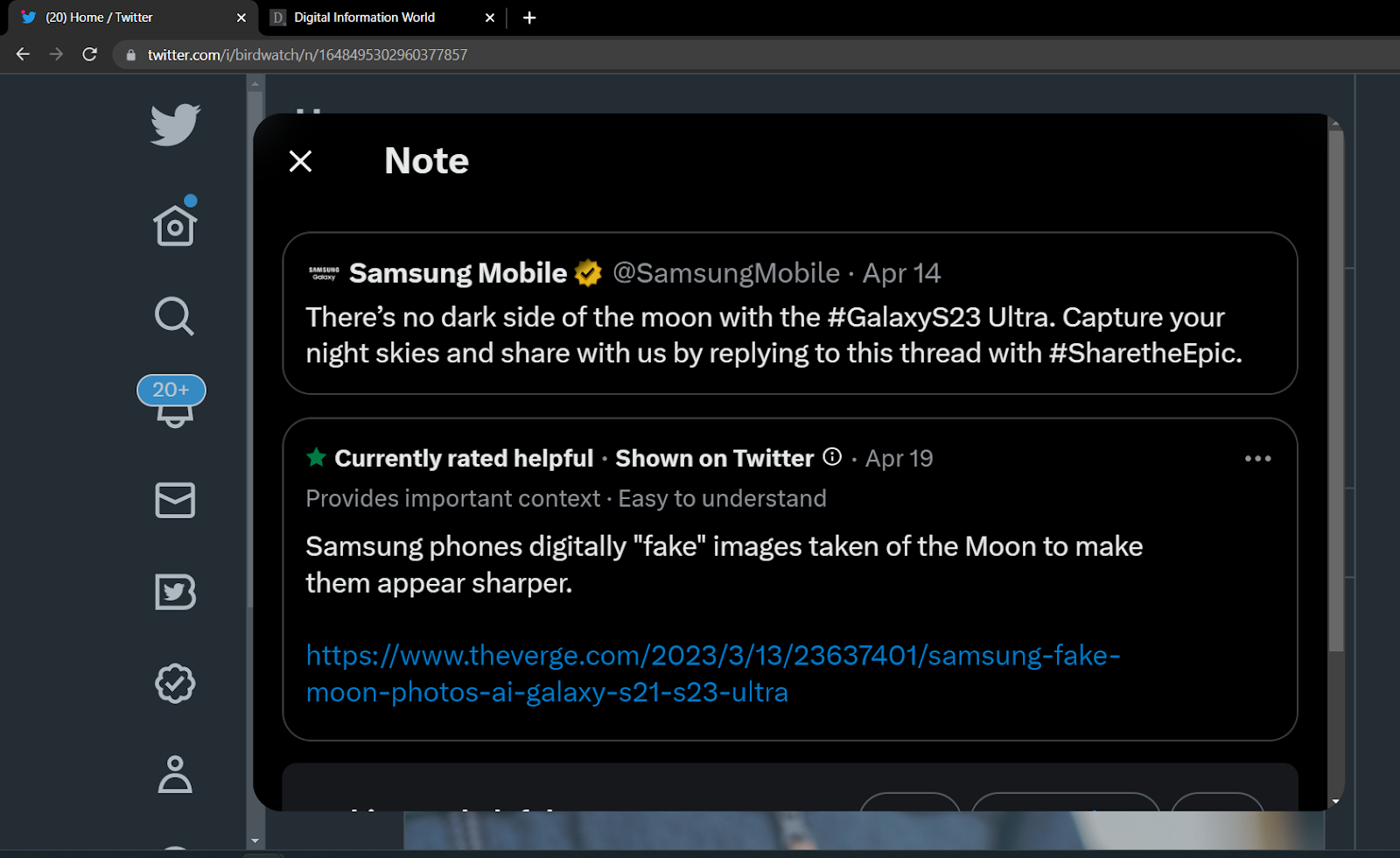Click the Note dialog vertical scrollbar
Viewport: 1400px width, 858px height.
click(1335, 390)
